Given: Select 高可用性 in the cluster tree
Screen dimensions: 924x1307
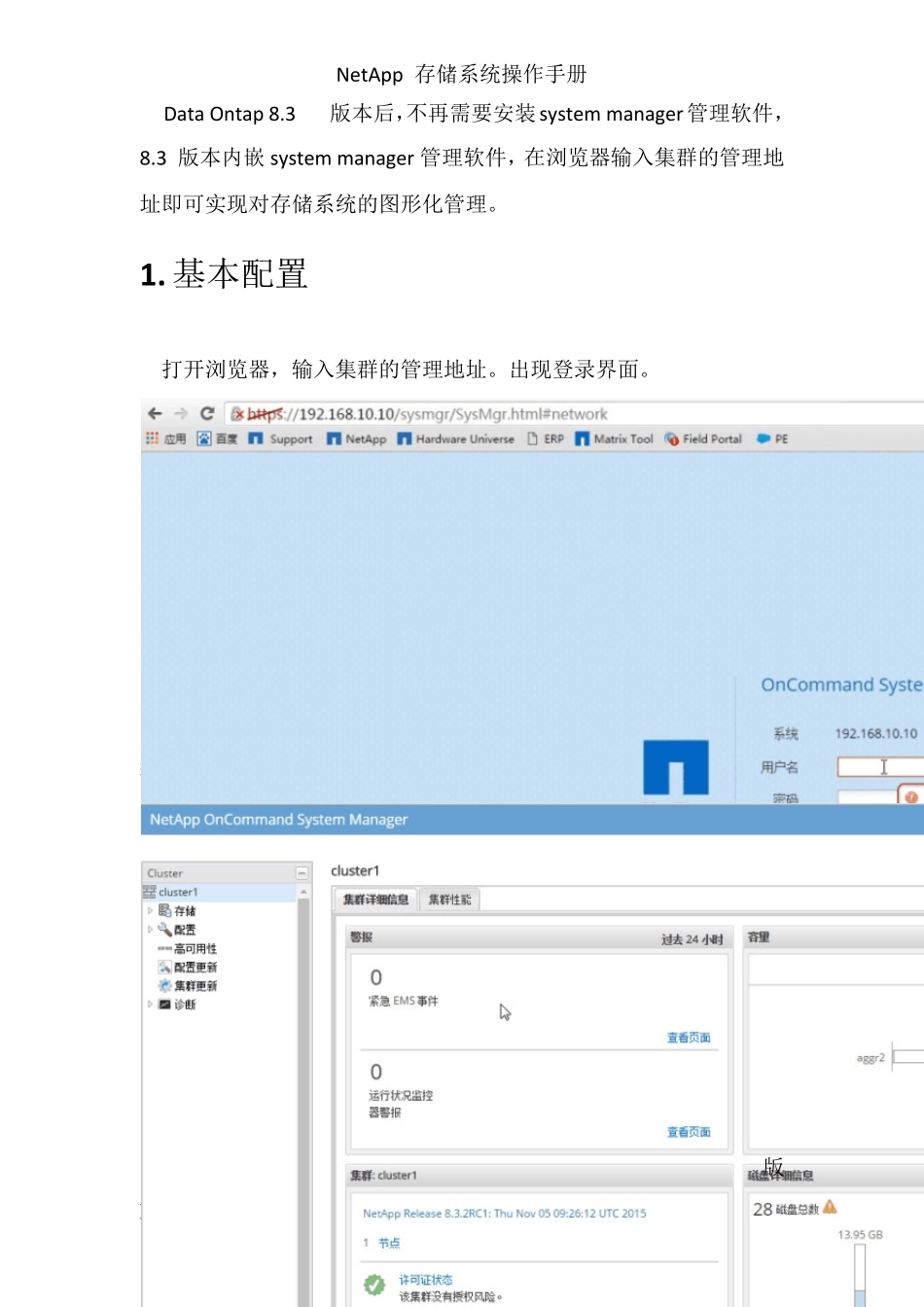Looking at the screenshot, I should [x=195, y=948].
